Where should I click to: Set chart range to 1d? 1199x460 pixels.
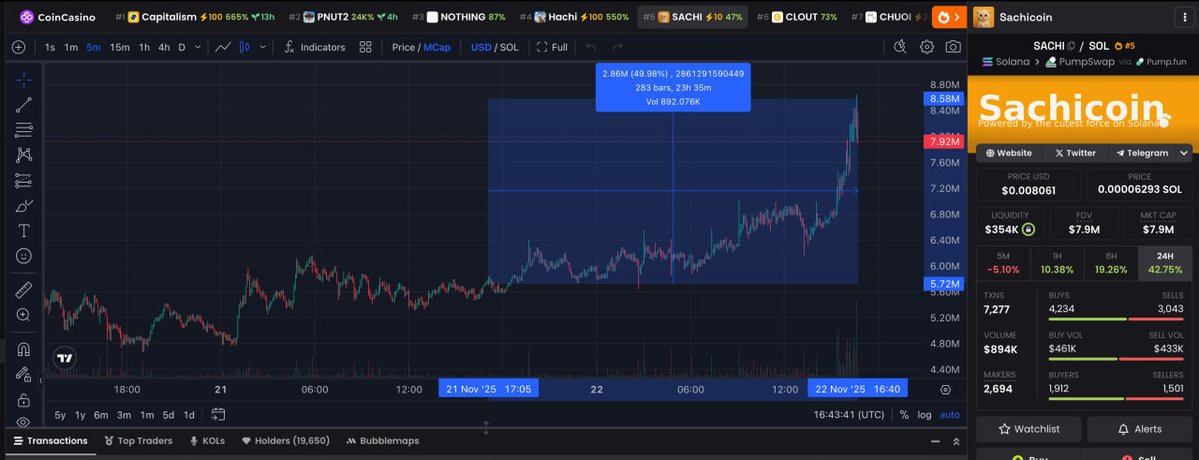click(189, 415)
